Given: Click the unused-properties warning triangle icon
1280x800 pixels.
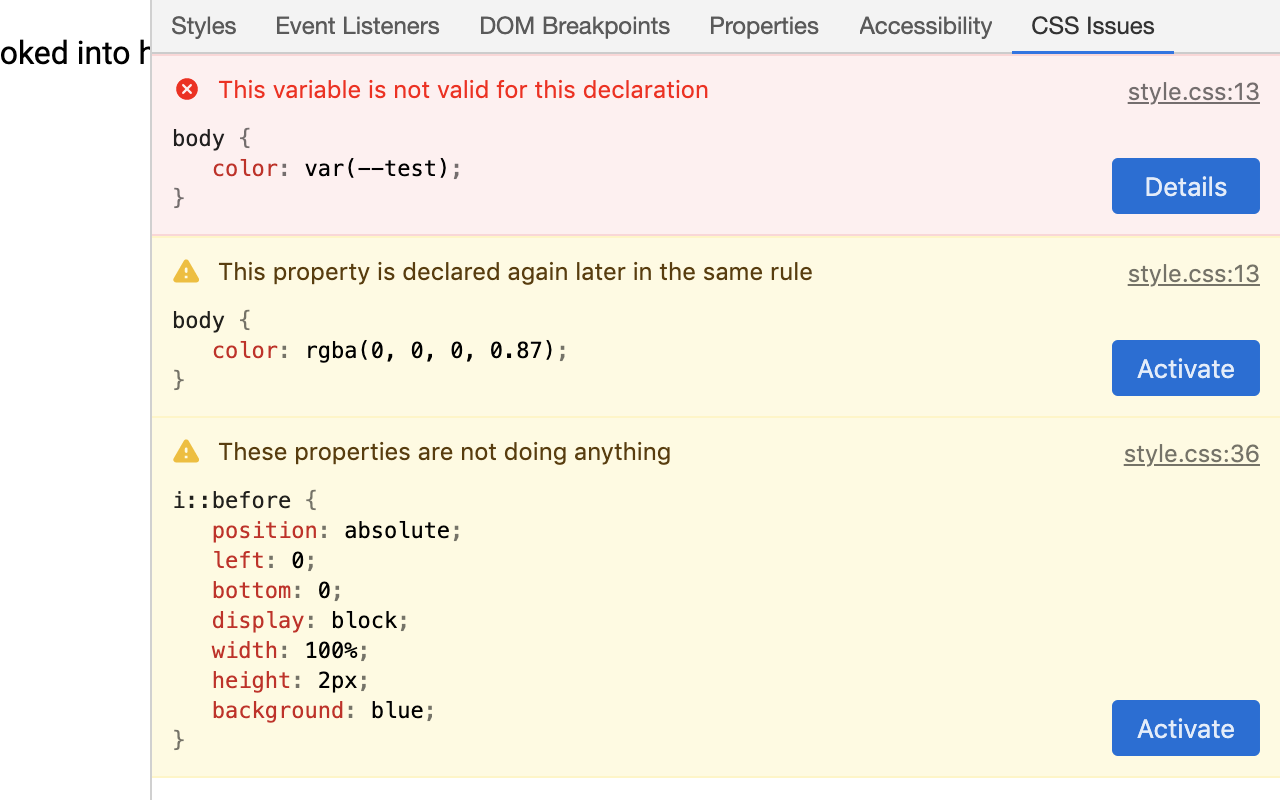Looking at the screenshot, I should [x=187, y=452].
